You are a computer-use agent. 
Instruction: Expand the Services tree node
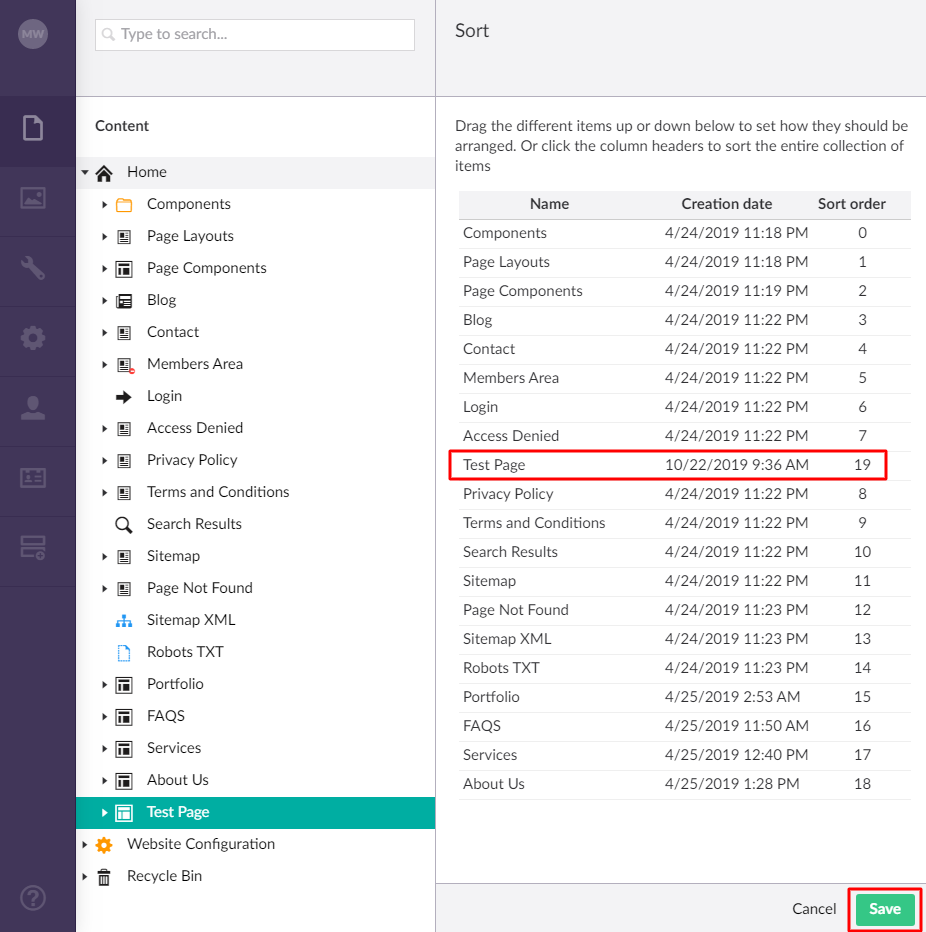[105, 748]
